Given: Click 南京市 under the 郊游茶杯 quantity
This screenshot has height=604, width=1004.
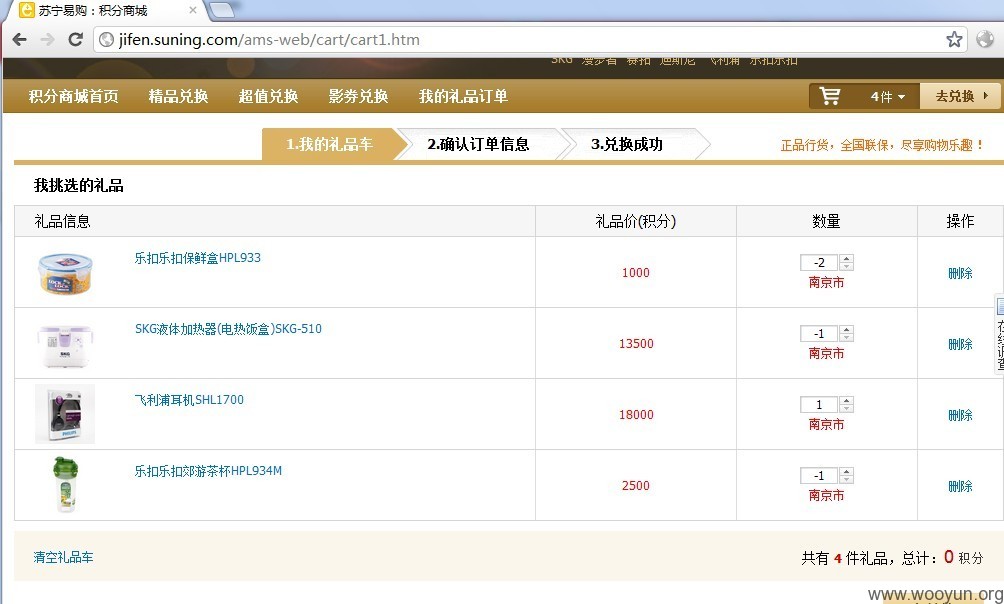Looking at the screenshot, I should [826, 496].
